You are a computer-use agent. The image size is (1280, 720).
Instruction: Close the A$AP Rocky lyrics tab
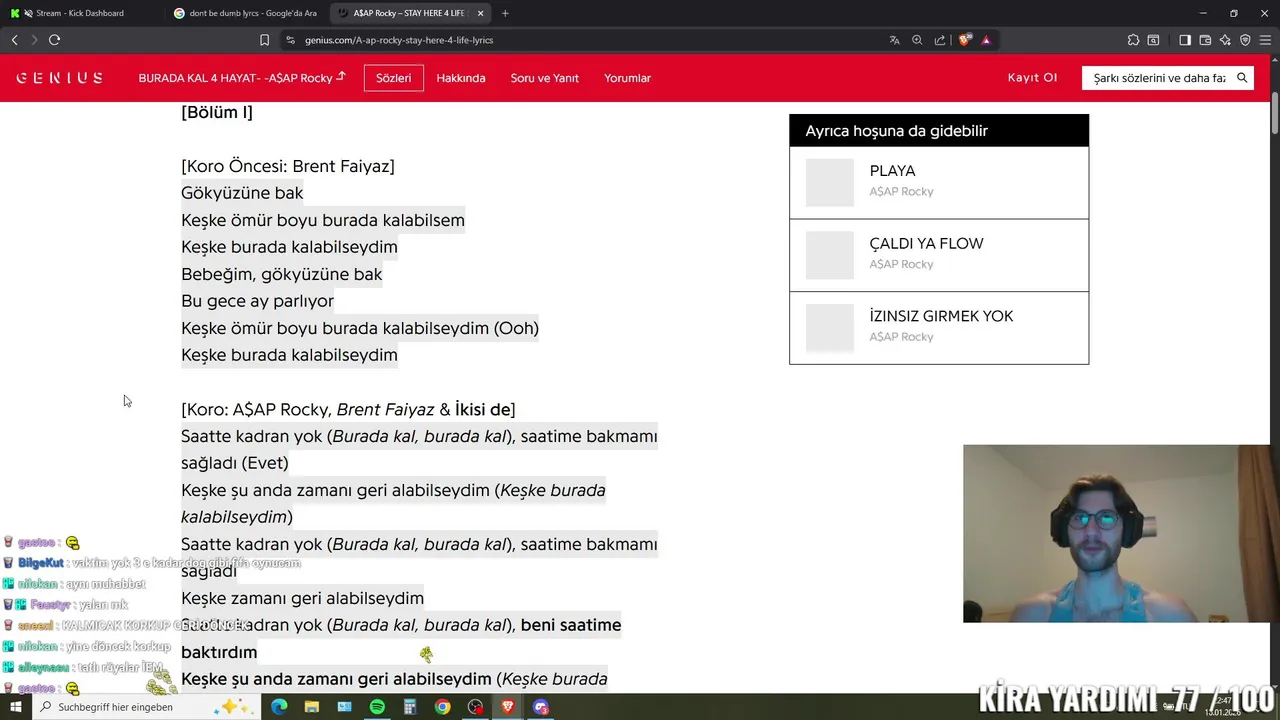[481, 13]
